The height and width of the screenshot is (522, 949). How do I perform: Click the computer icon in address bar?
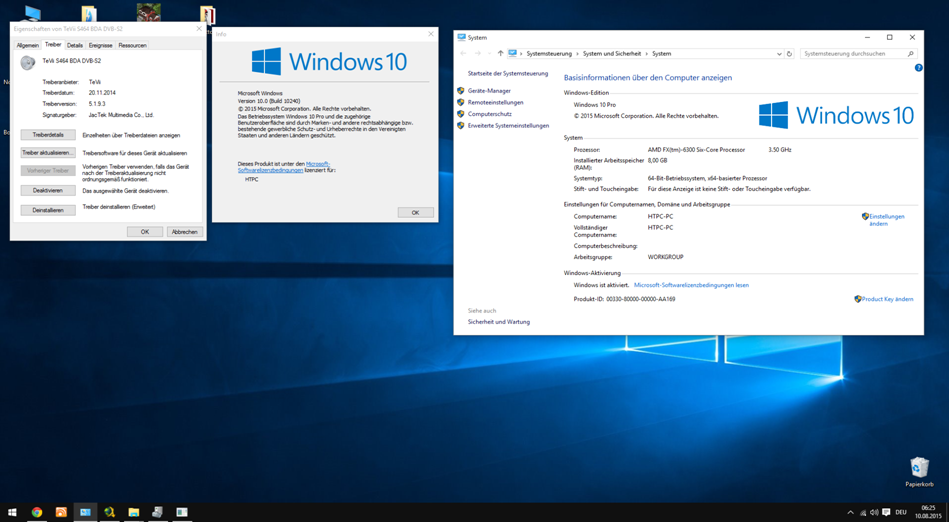pos(513,54)
